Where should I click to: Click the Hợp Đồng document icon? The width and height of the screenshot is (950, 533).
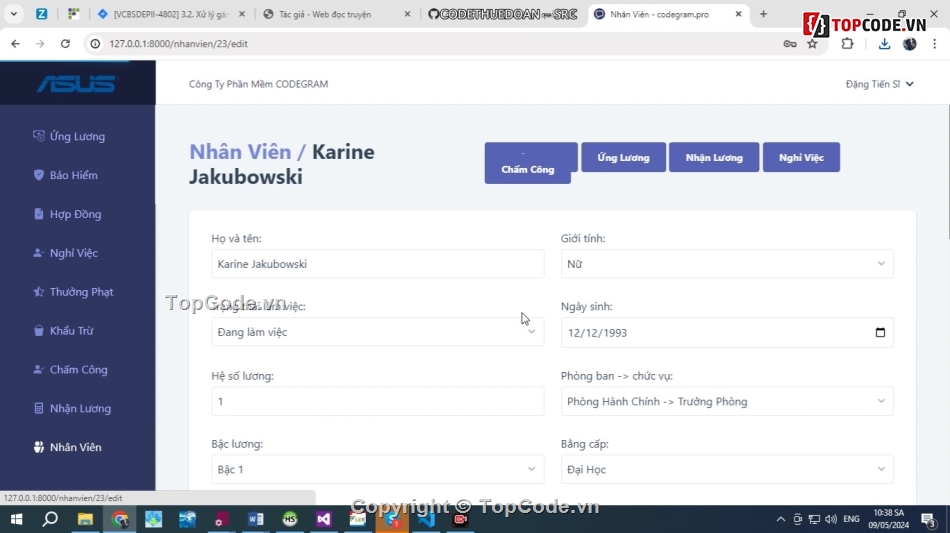39,214
